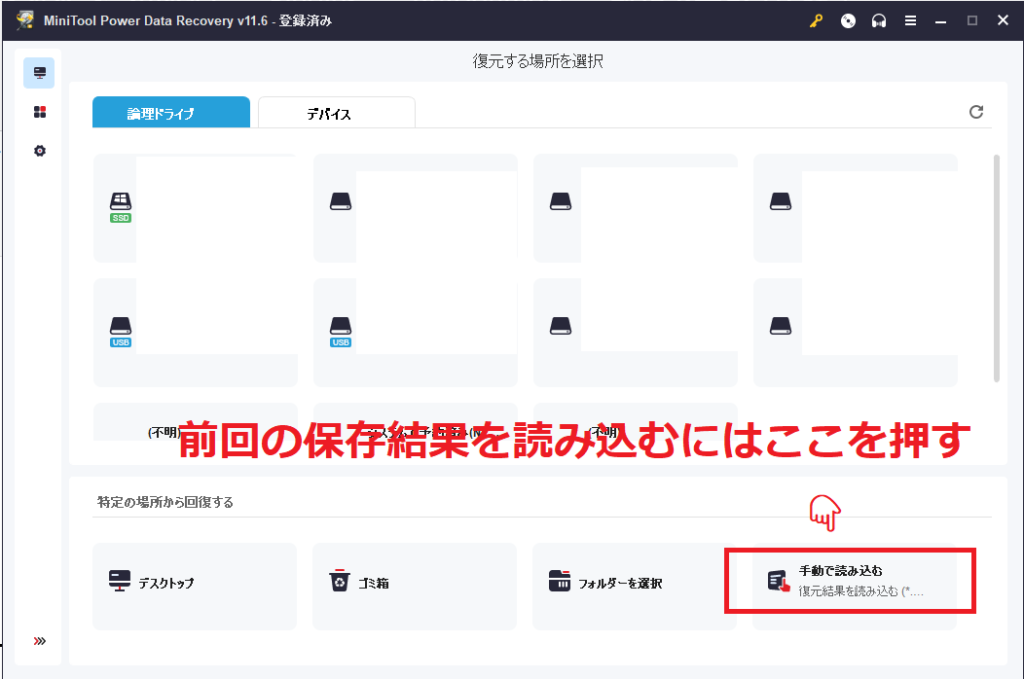Click the MiniTool app logo in title bar
1024x679 pixels.
click(25, 20)
